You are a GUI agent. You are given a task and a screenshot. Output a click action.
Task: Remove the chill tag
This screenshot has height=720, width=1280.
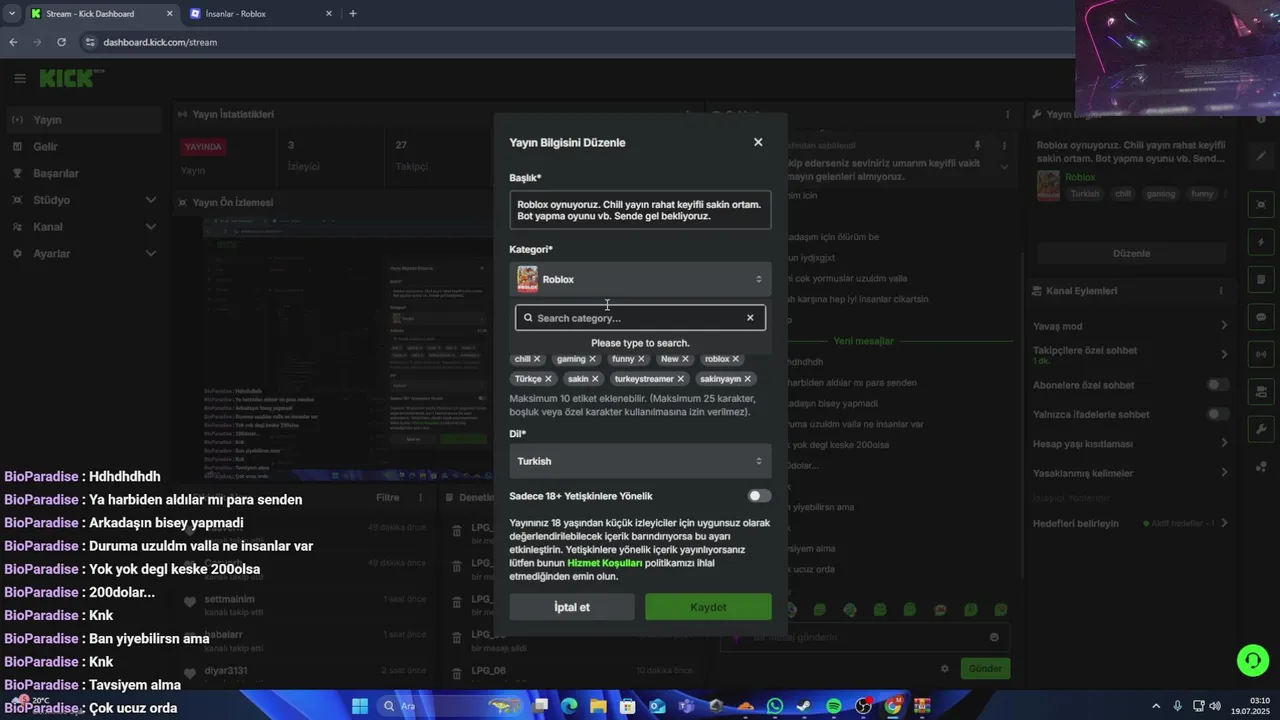pyautogui.click(x=537, y=359)
